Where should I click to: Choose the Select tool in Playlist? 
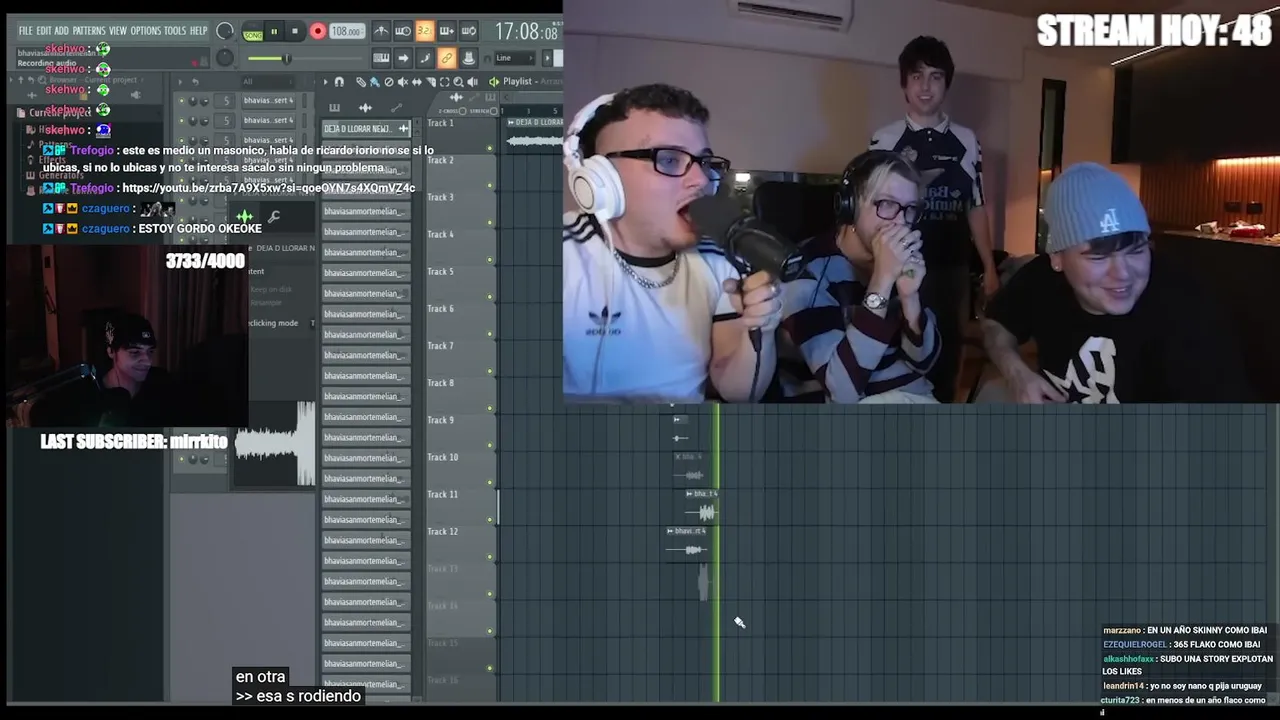point(444,81)
